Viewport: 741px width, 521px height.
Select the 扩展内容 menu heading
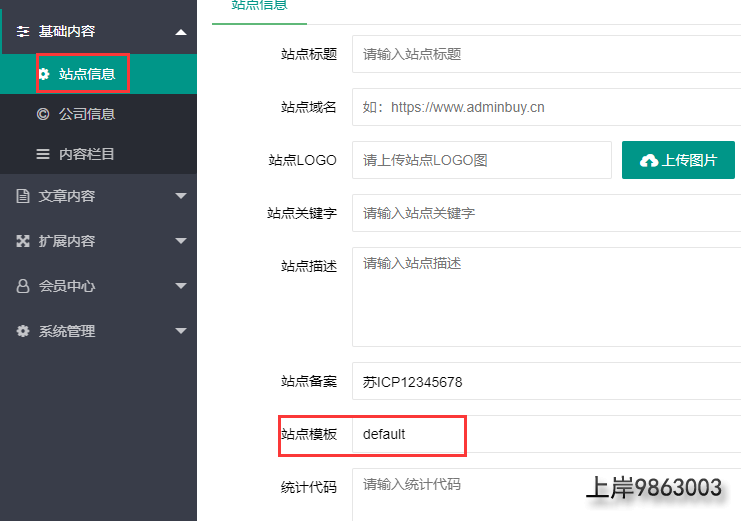(x=98, y=241)
